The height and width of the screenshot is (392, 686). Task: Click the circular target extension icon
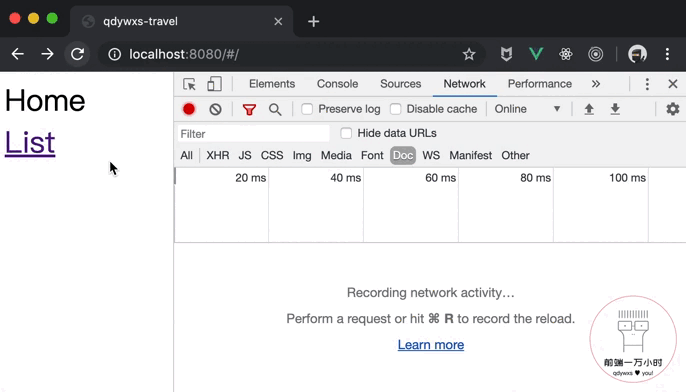[595, 54]
